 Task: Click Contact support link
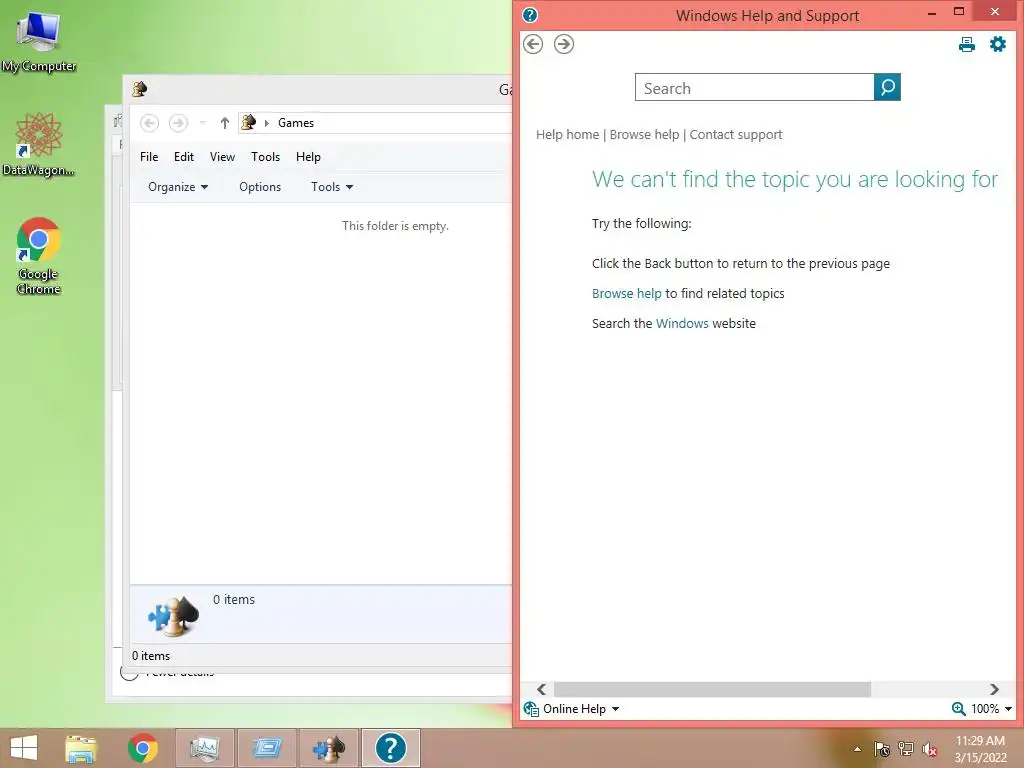click(736, 135)
